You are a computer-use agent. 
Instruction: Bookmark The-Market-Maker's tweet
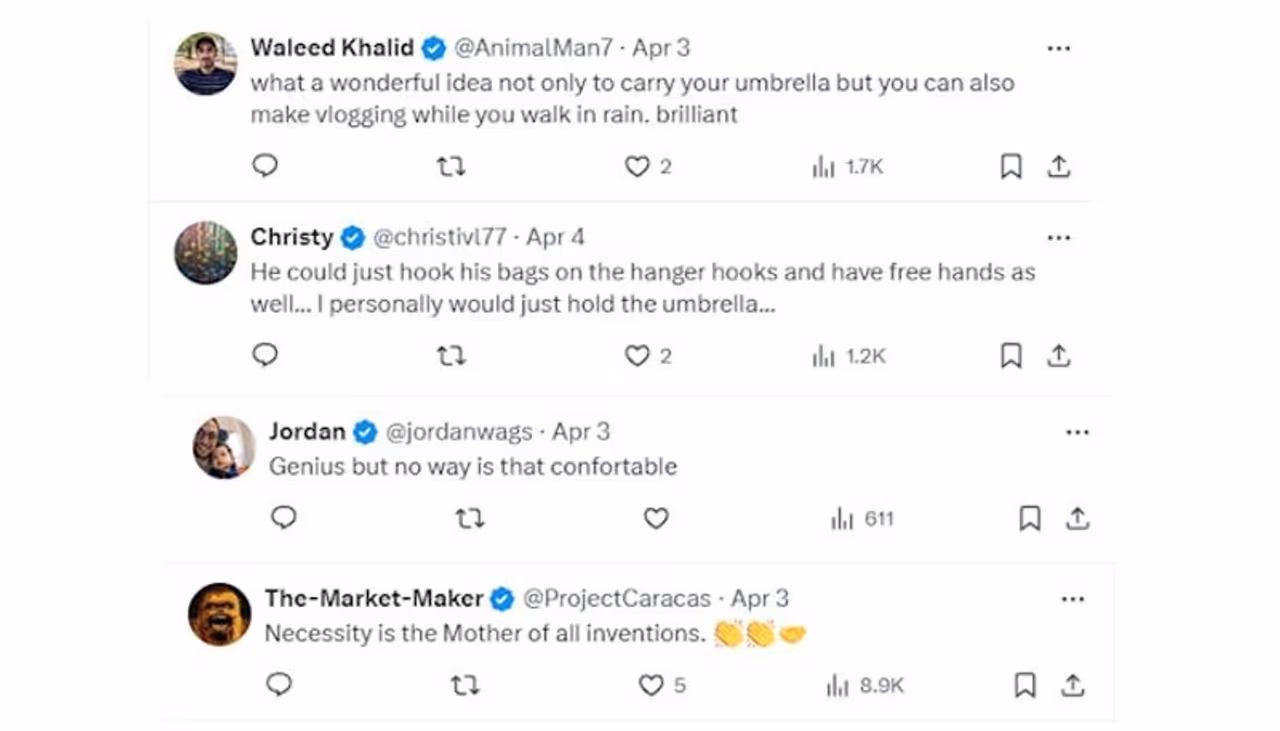point(1025,685)
